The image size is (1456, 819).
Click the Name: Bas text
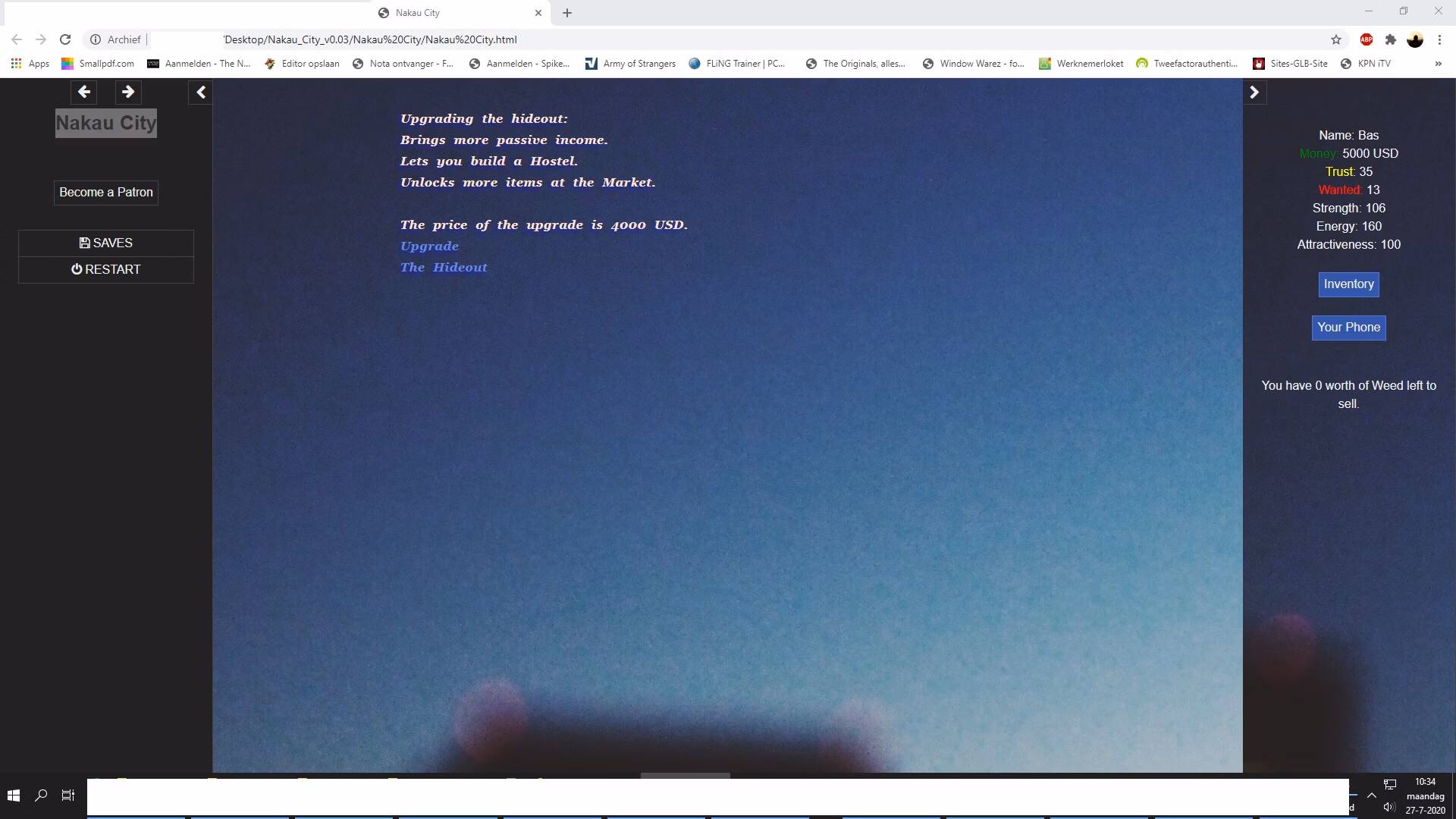pyautogui.click(x=1348, y=135)
